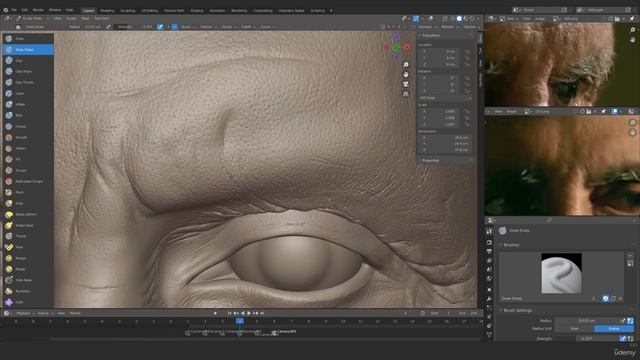This screenshot has height=360, width=640.
Task: Select the Scrape brush tool
Action: pyautogui.click(x=28, y=171)
